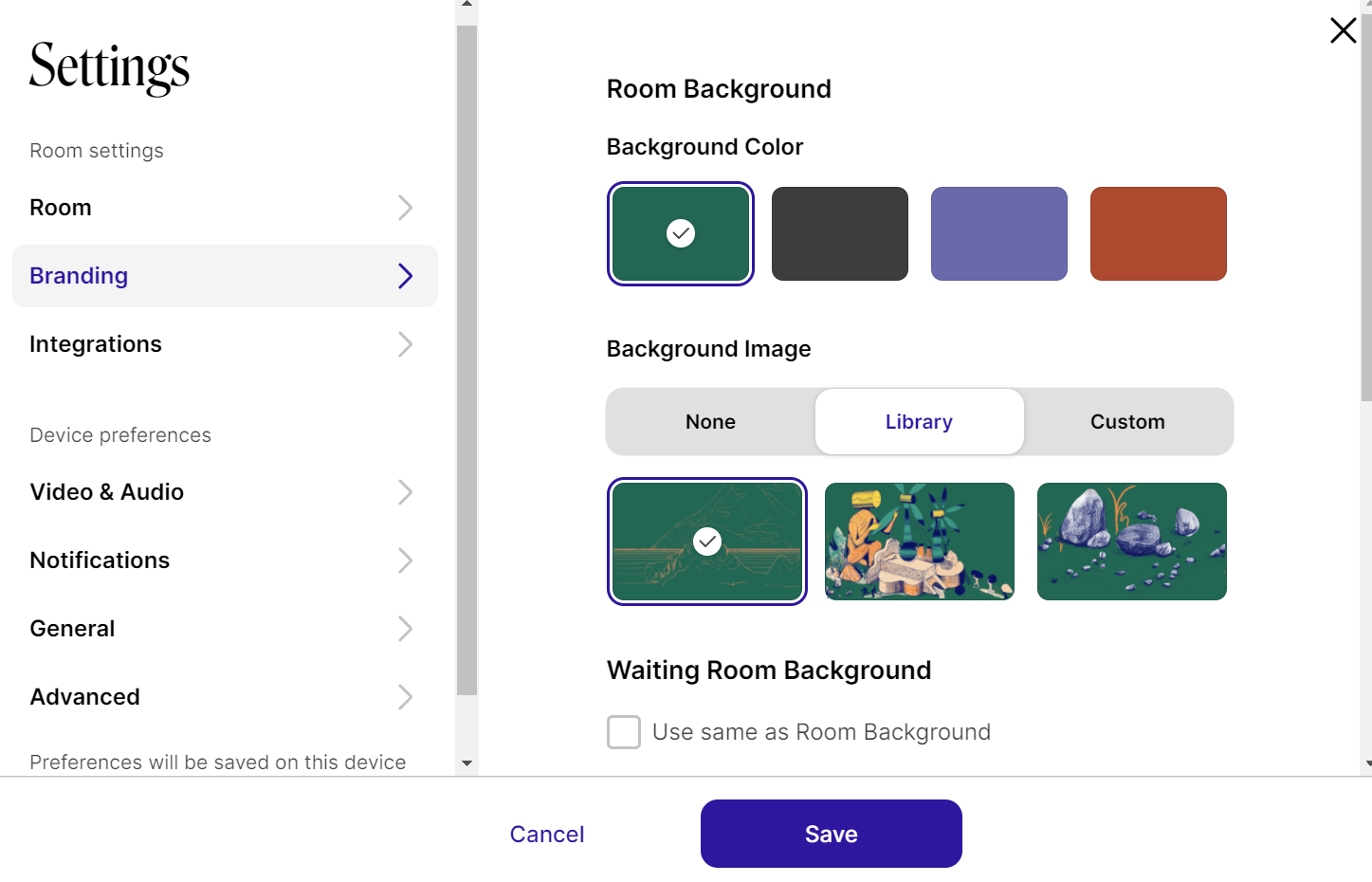Click the chevron arrow beside Integrations

(405, 344)
